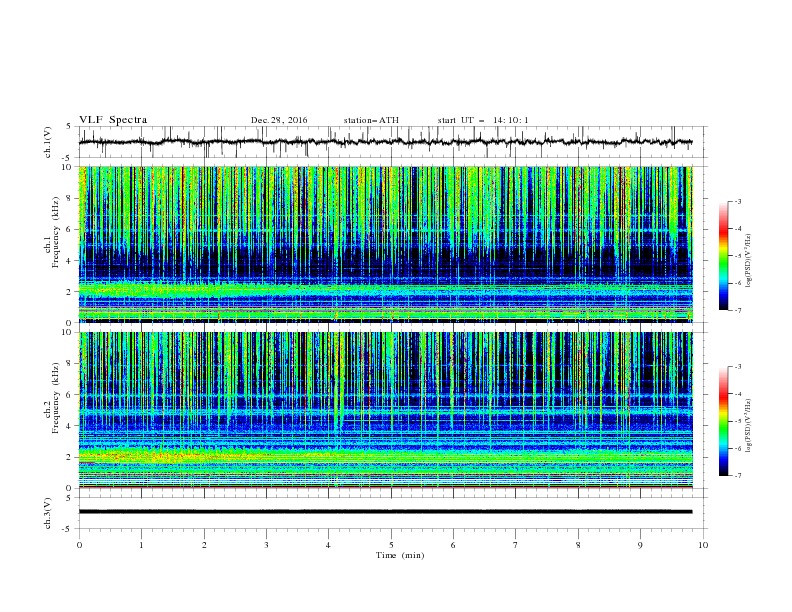Click the ch.1 spectrogram color bar

pos(723,256)
